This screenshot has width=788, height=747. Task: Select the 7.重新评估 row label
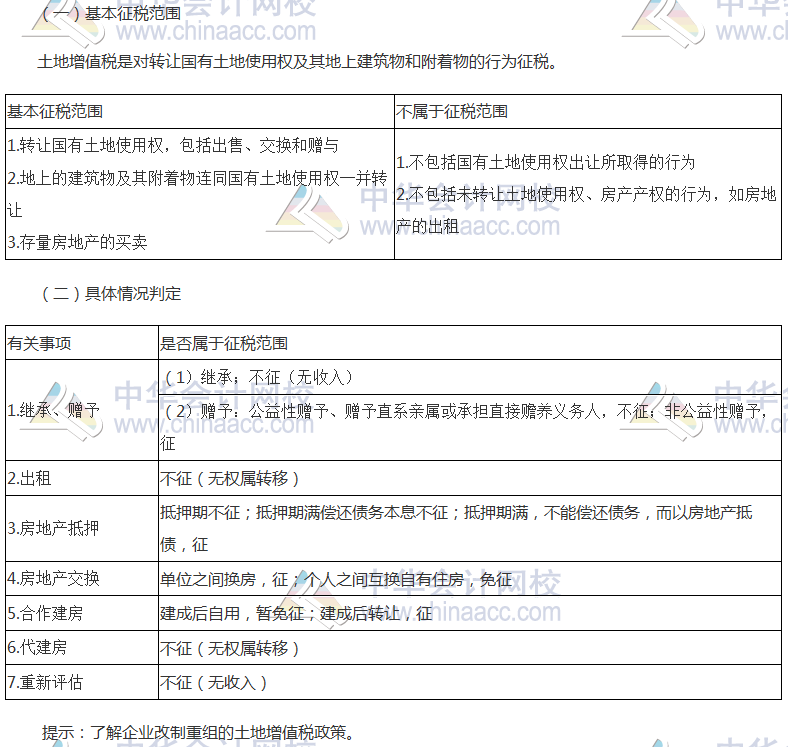click(x=46, y=682)
